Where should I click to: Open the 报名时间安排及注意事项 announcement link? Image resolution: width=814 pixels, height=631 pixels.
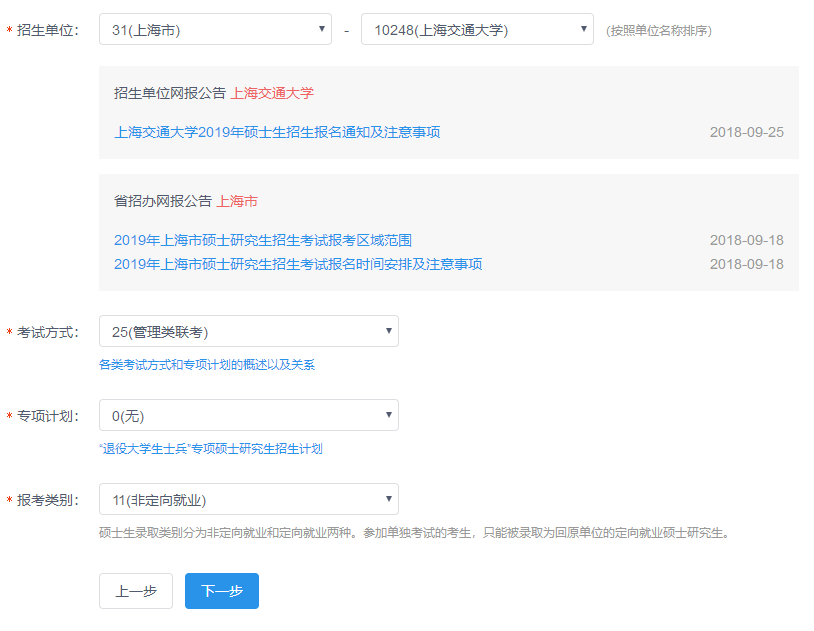click(298, 264)
